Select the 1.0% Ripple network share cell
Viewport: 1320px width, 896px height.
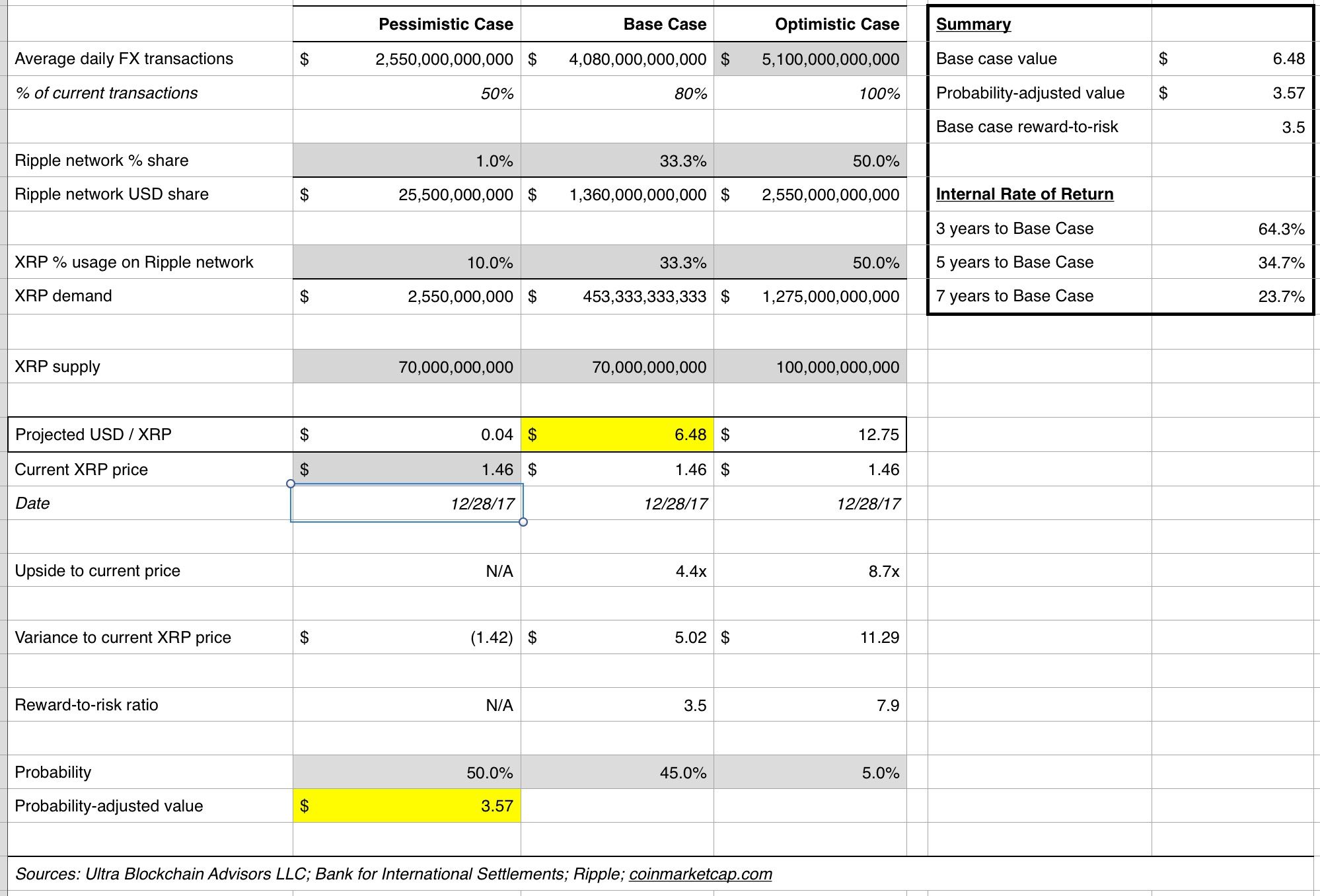[407, 161]
